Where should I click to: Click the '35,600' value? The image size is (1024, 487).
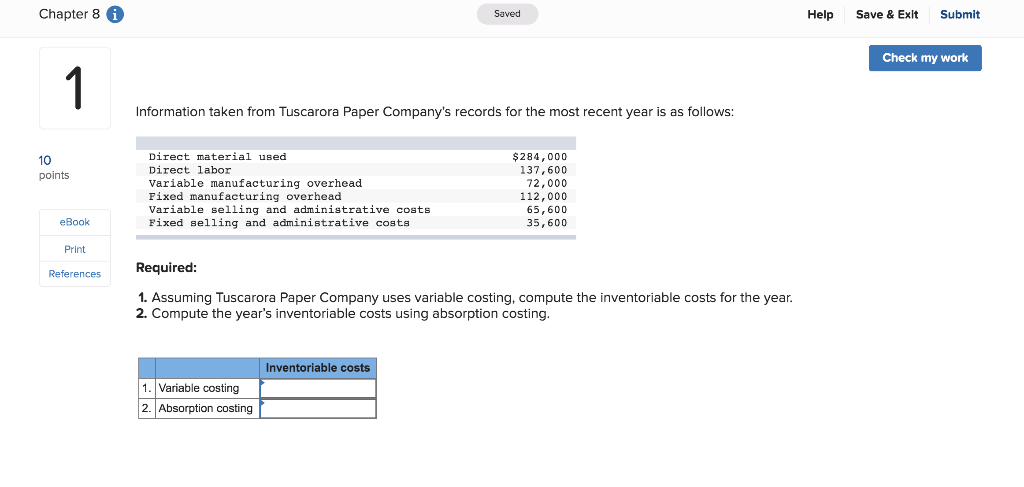coord(547,223)
